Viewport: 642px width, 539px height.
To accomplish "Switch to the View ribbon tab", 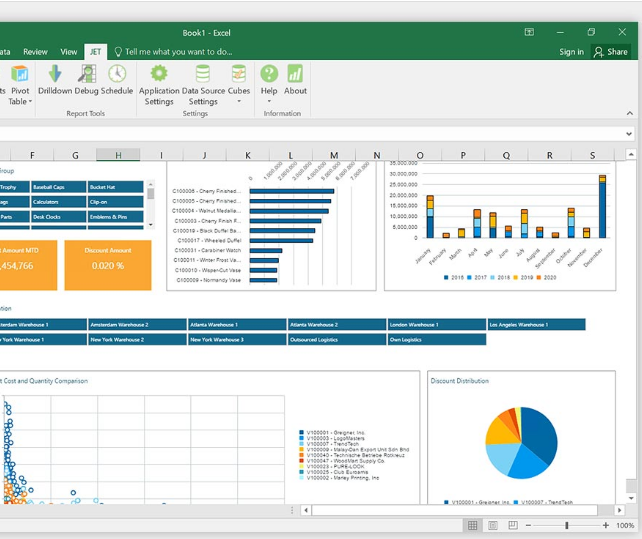I will (x=69, y=52).
